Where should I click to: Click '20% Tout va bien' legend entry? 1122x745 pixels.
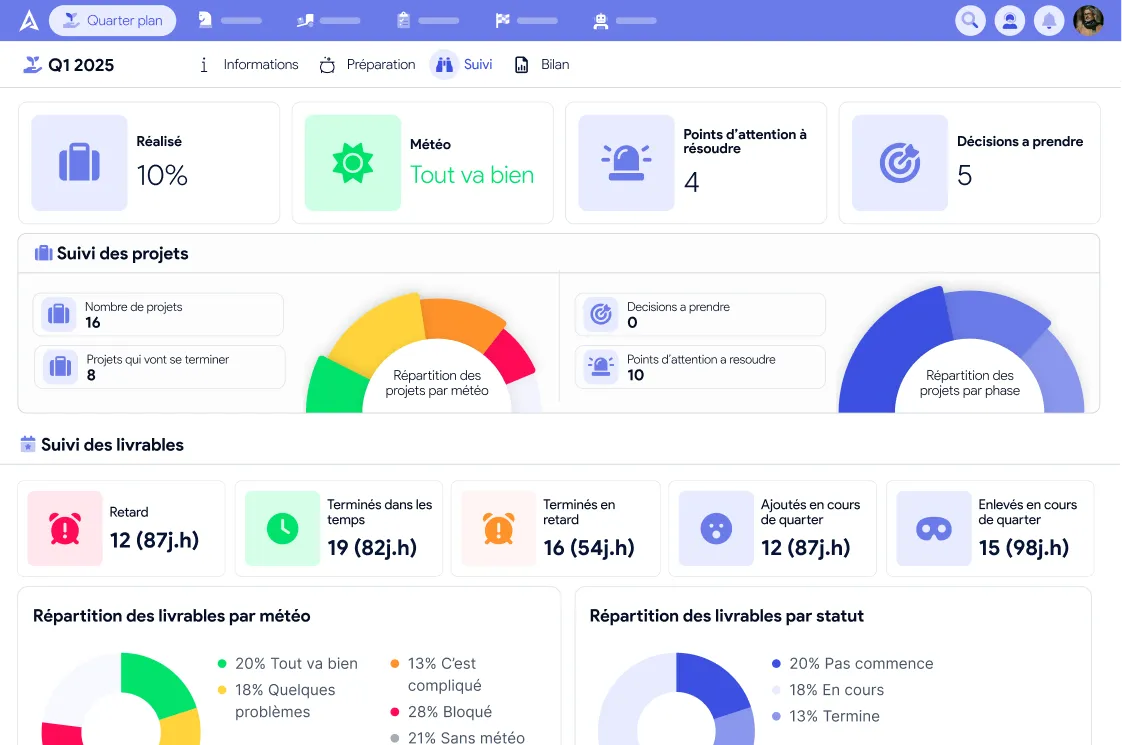(288, 663)
